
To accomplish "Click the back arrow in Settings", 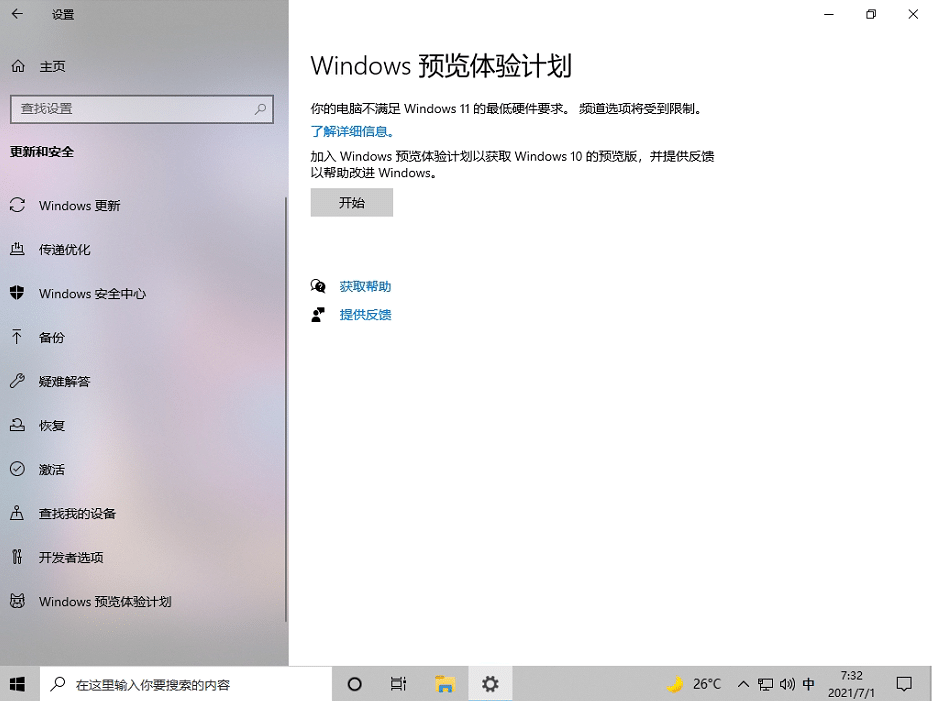I will click(15, 15).
